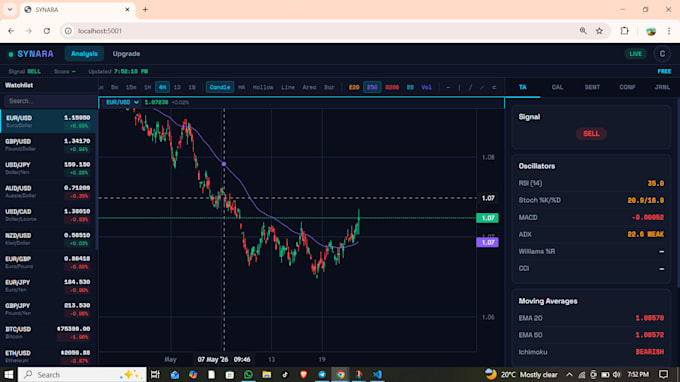Screen dimensions: 680x382
Task: Click the LIVE status badge
Action: (x=635, y=54)
